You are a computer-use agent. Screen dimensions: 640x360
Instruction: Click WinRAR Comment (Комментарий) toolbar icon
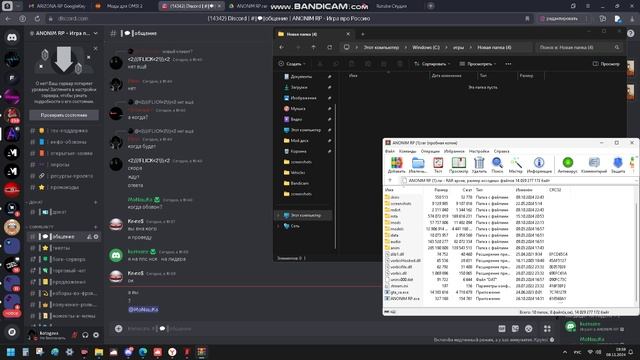(x=594, y=165)
